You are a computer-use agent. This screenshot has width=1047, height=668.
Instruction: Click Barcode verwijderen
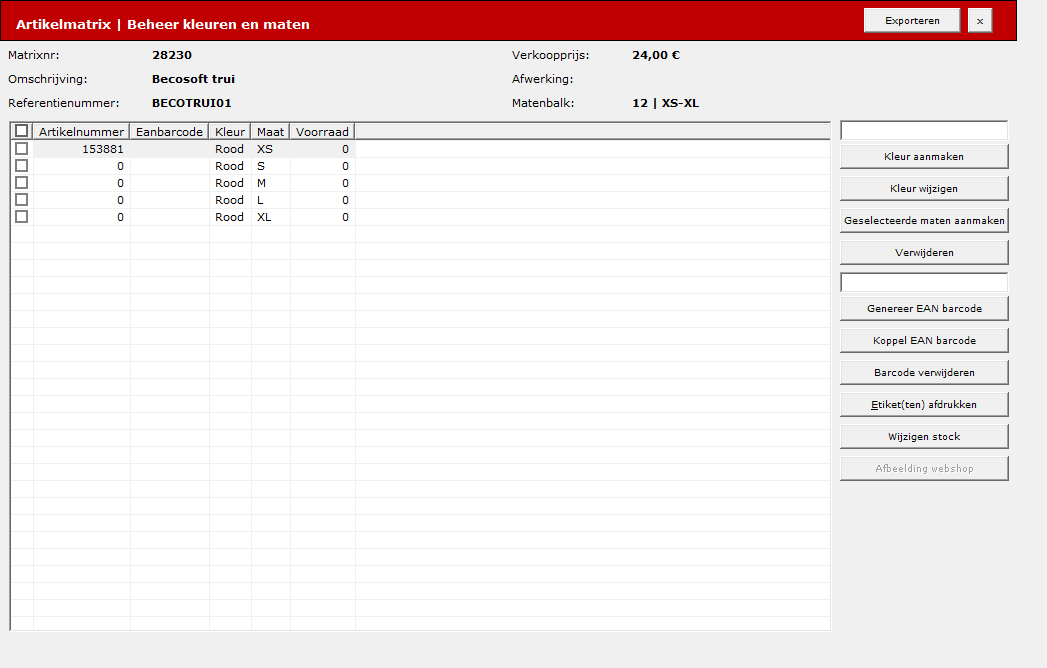point(924,373)
